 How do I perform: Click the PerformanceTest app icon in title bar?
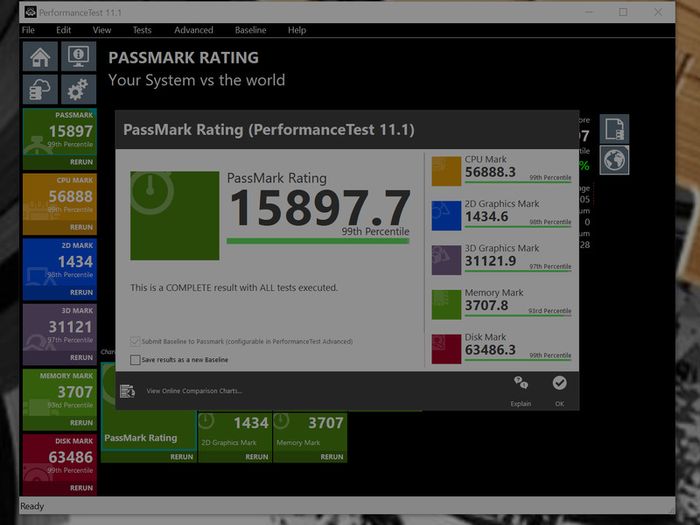pos(30,12)
